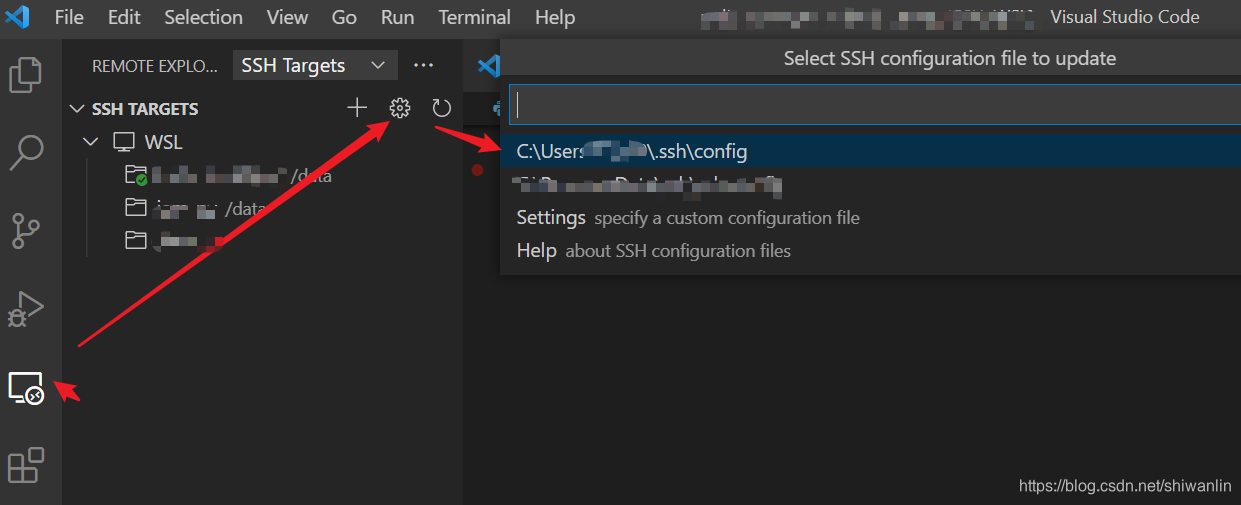Open the Explorer view in activity bar
This screenshot has width=1241, height=505.
tap(27, 75)
